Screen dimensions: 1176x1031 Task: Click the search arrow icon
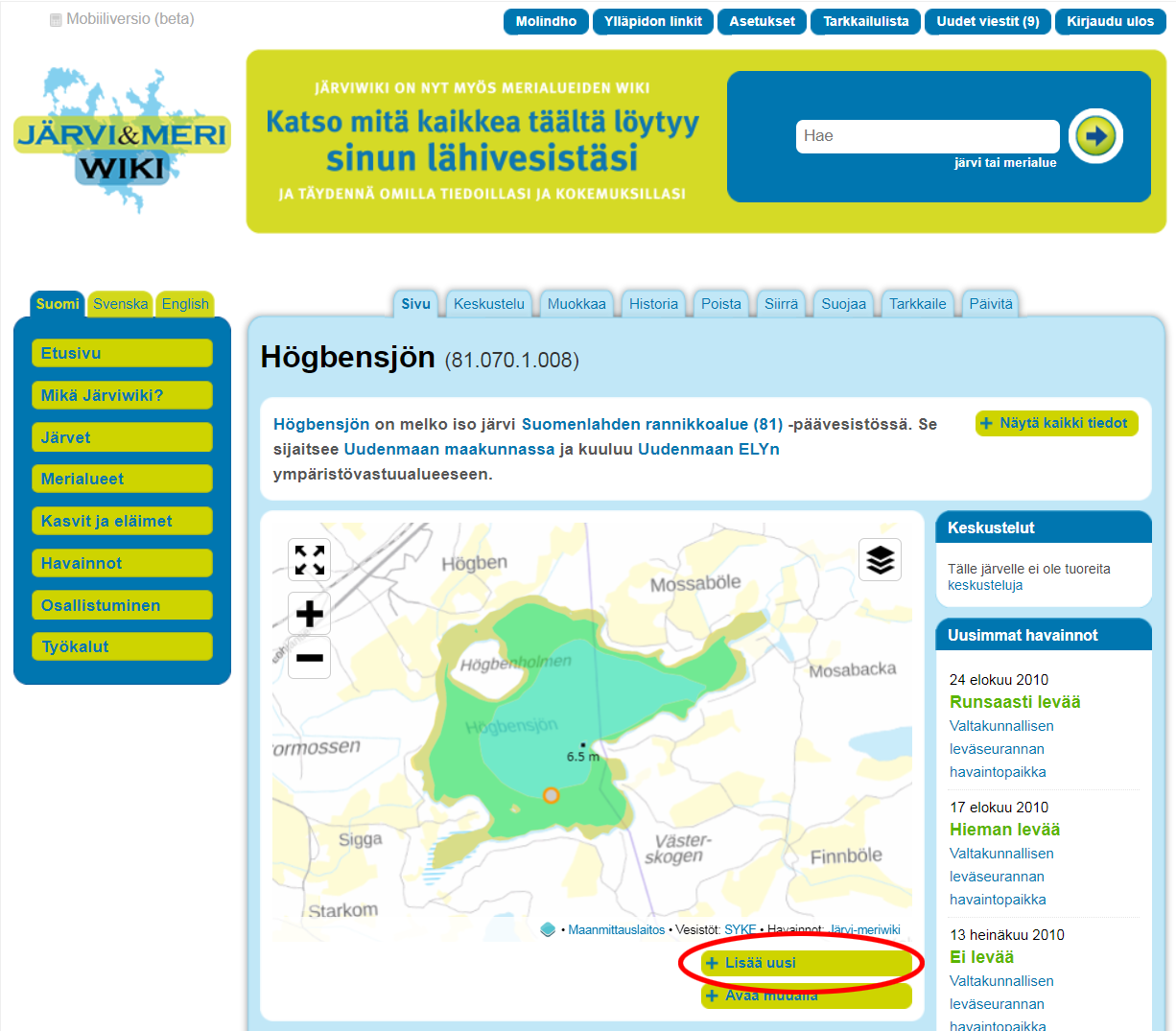[x=1094, y=136]
